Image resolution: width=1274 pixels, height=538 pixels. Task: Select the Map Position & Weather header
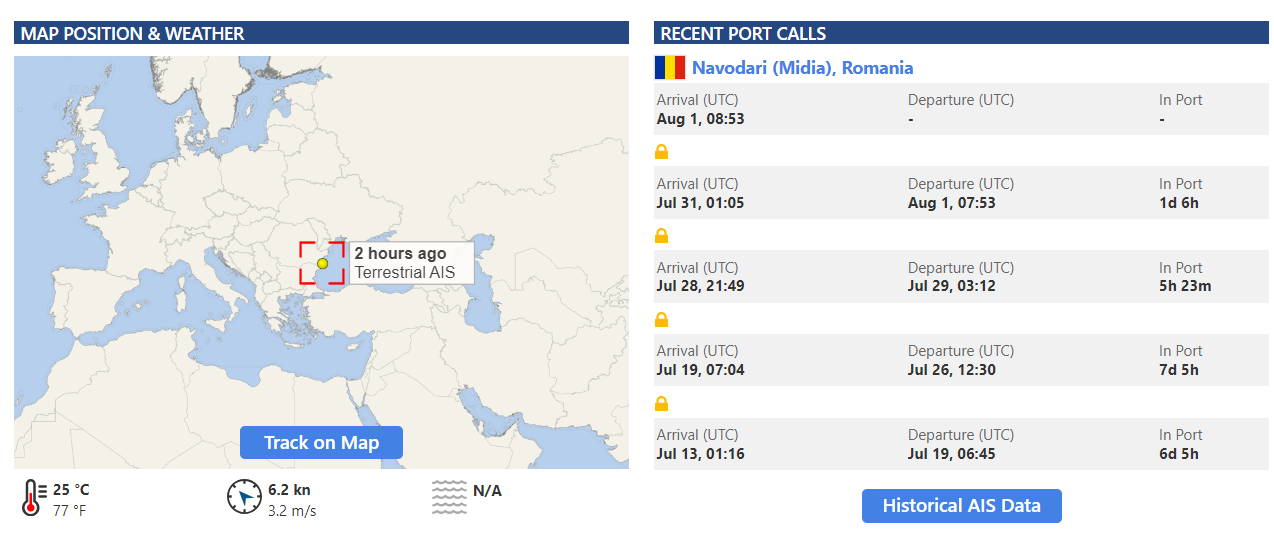point(321,33)
